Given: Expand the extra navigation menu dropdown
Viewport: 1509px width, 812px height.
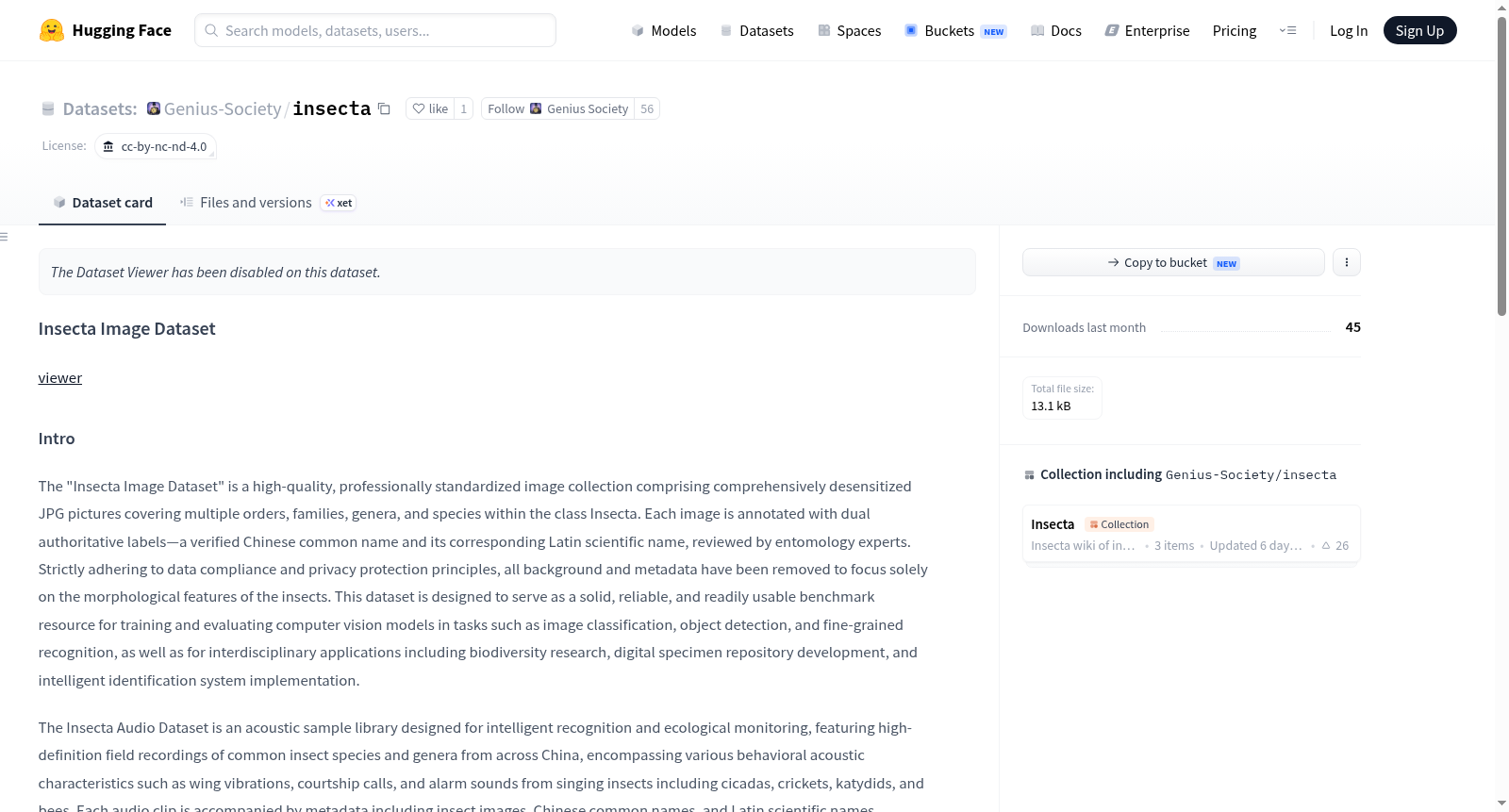Looking at the screenshot, I should [1287, 30].
